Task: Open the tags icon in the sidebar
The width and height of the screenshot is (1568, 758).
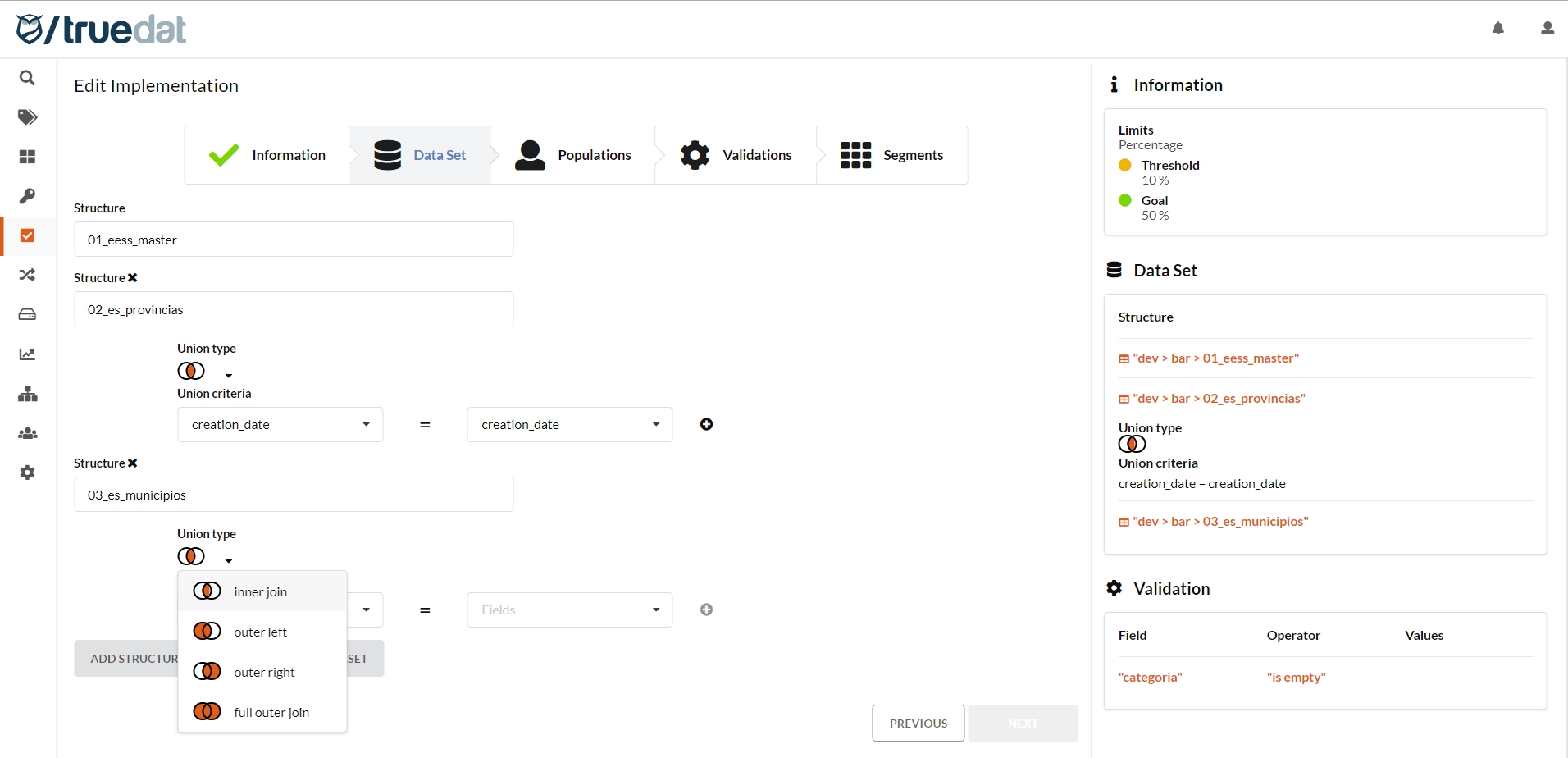Action: pos(27,117)
